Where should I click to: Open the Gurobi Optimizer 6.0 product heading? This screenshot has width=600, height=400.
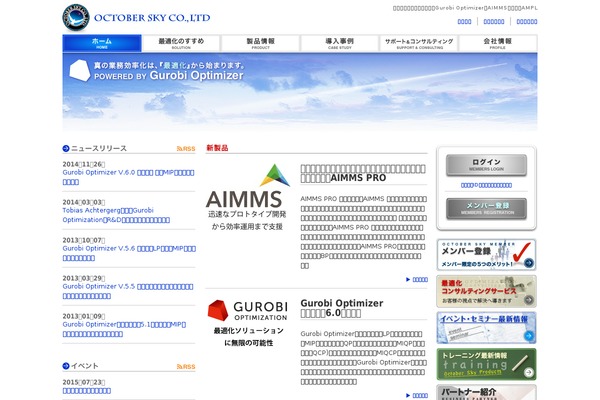click(x=342, y=308)
